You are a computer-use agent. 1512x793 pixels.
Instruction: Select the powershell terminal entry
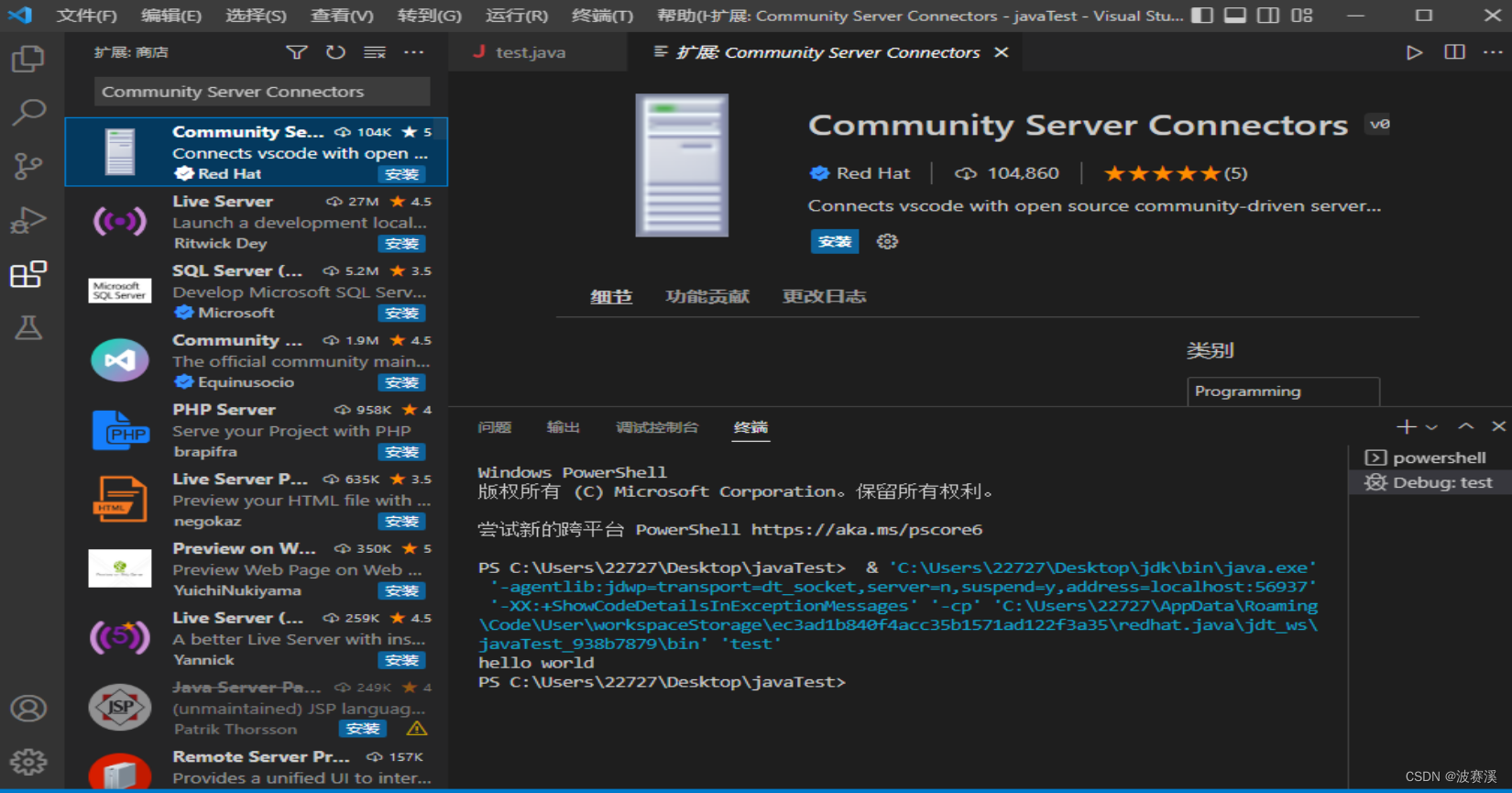[x=1430, y=457]
